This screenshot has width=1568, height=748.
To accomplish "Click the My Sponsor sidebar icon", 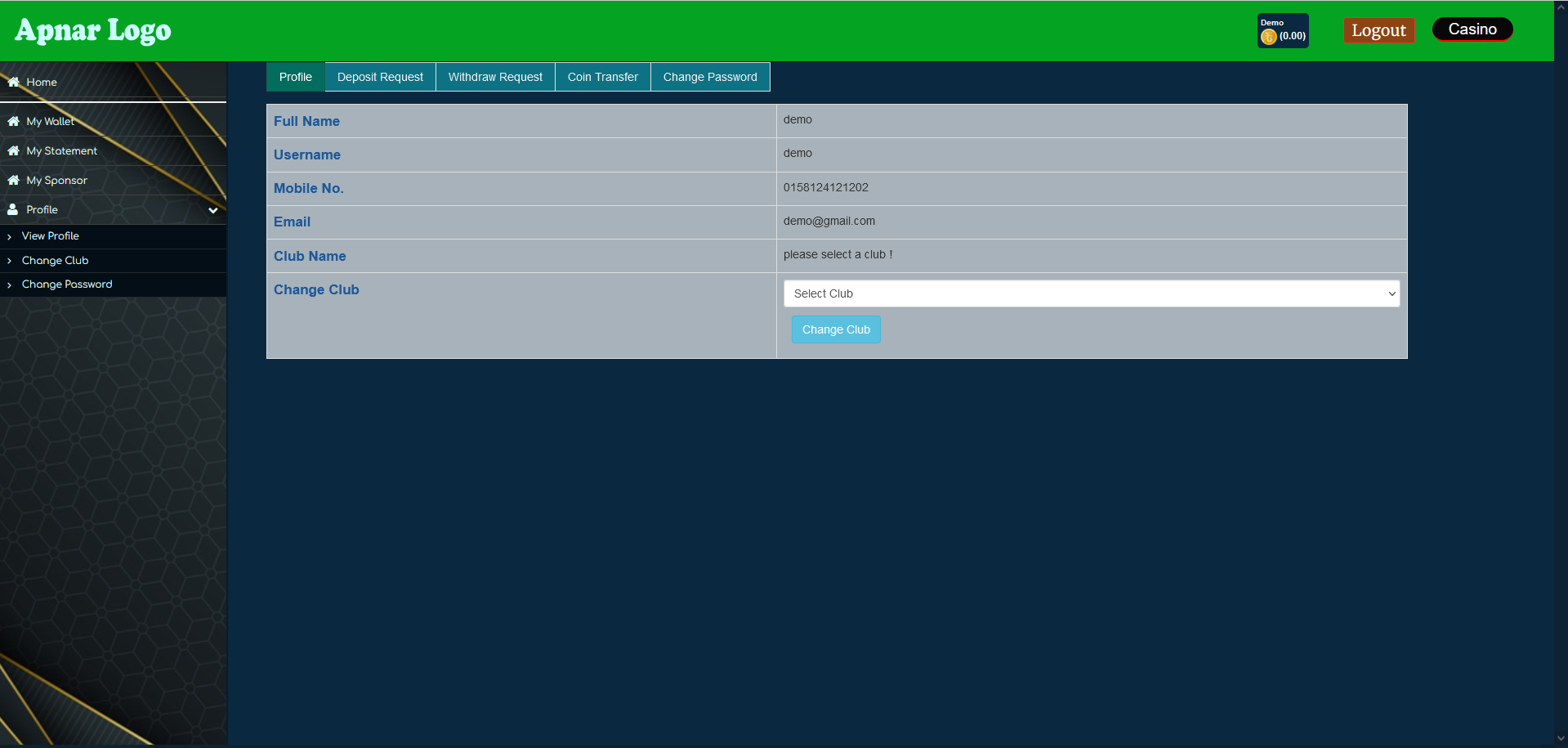I will point(13,180).
